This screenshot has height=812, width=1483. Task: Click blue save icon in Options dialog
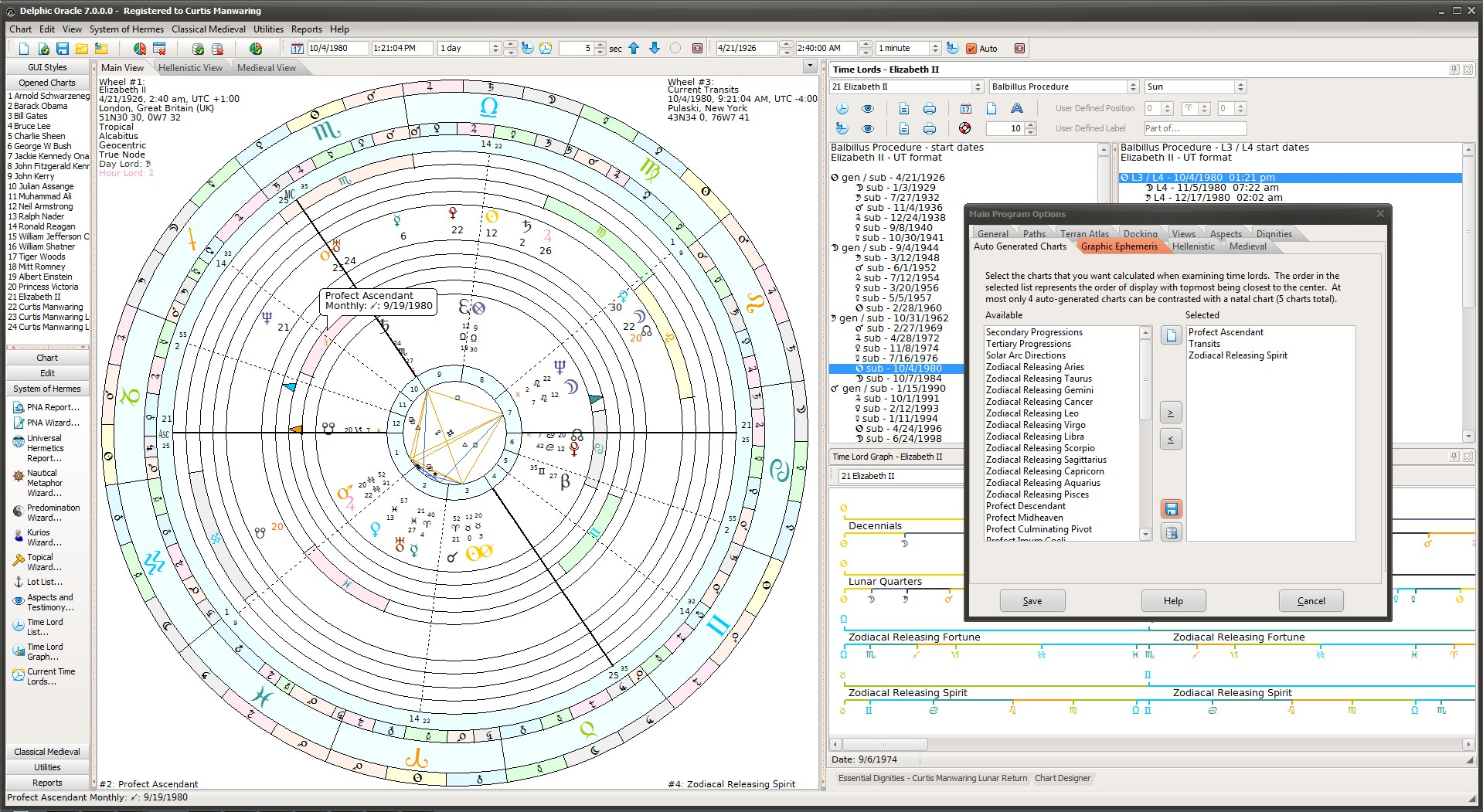pyautogui.click(x=1172, y=509)
